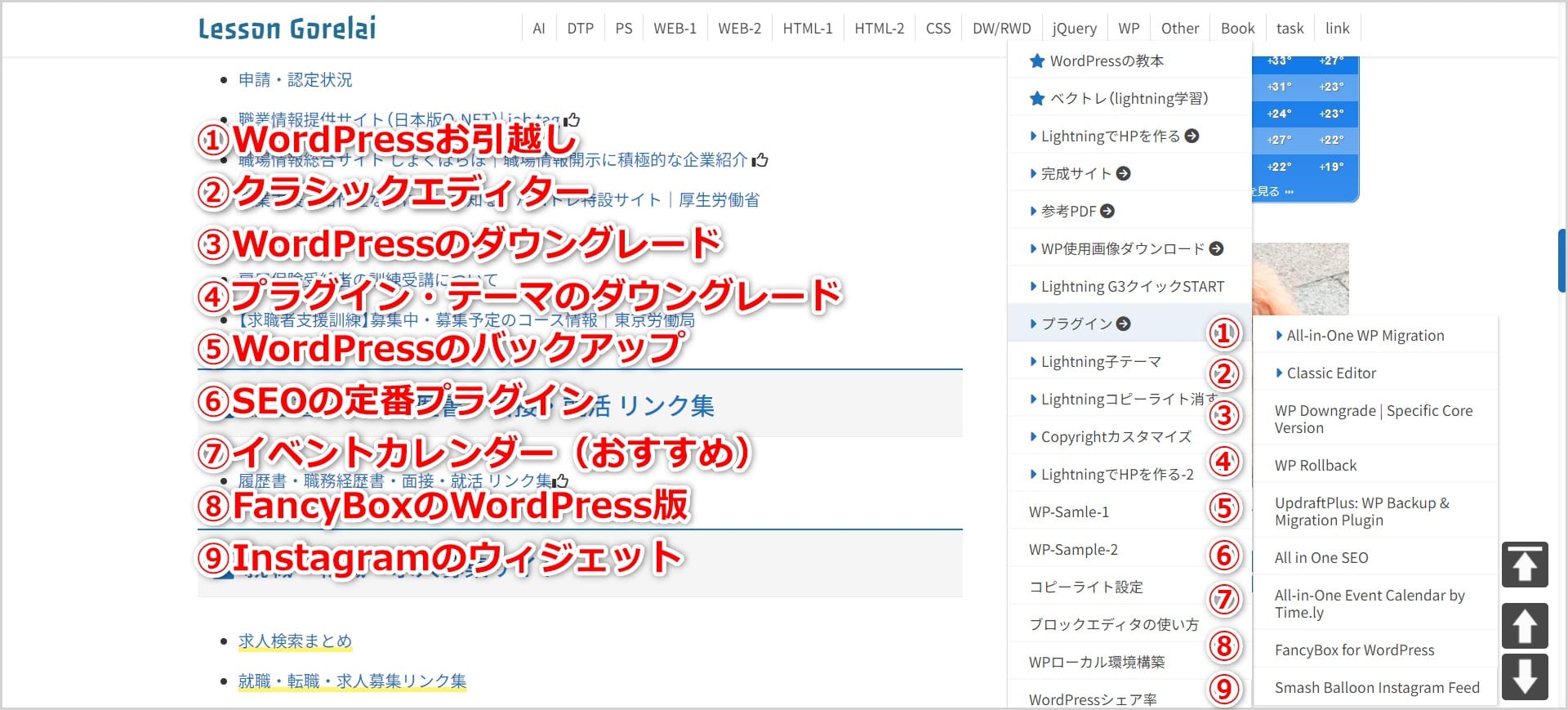Click the star icon beside WordPressの教本
The image size is (1568, 710).
point(1037,61)
